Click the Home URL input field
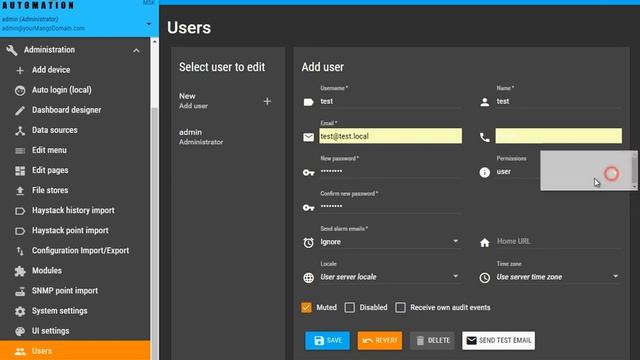 pyautogui.click(x=558, y=241)
